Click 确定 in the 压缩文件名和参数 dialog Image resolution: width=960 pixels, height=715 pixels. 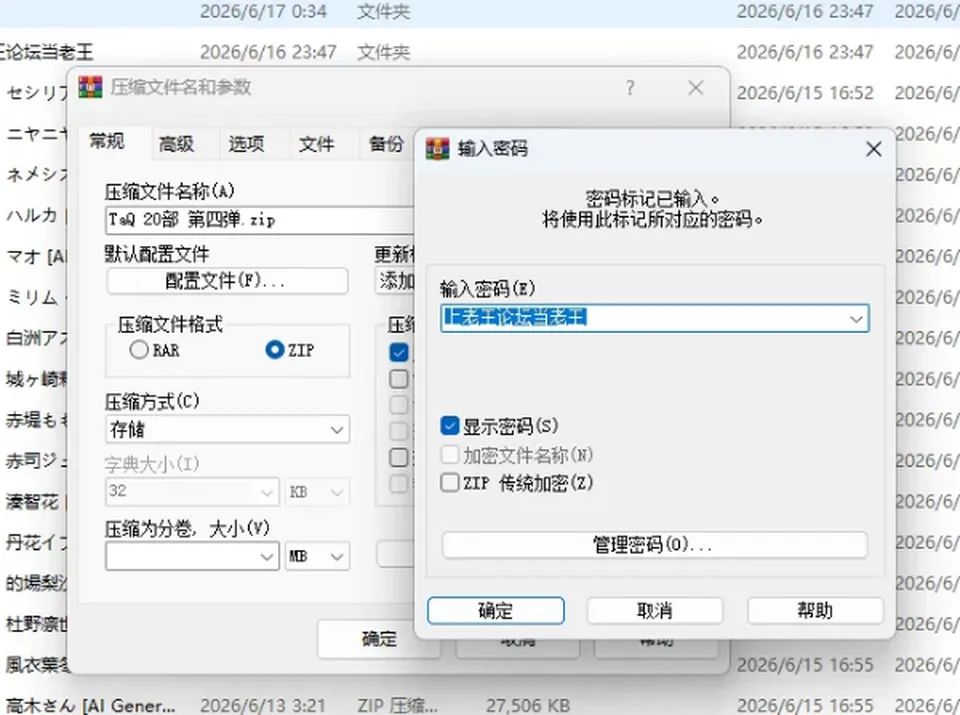coord(379,639)
